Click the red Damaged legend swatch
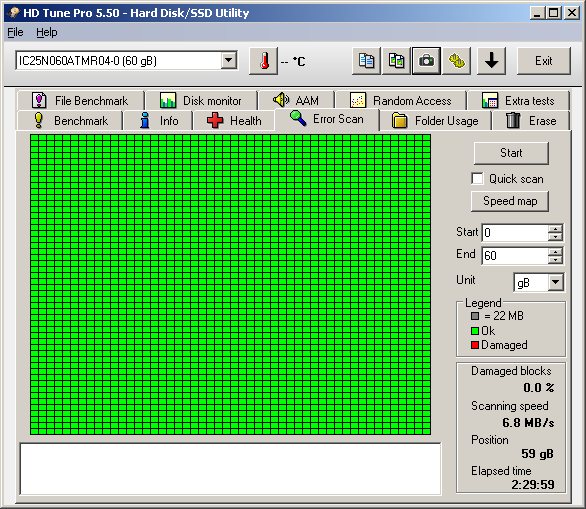586x509 pixels. coord(475,345)
